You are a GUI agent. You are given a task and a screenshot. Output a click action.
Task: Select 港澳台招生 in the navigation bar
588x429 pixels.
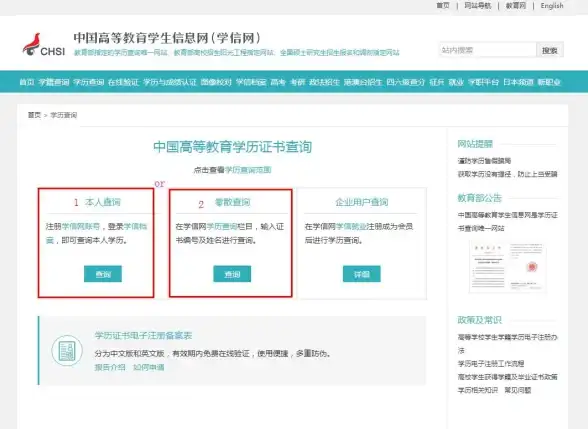tap(363, 82)
